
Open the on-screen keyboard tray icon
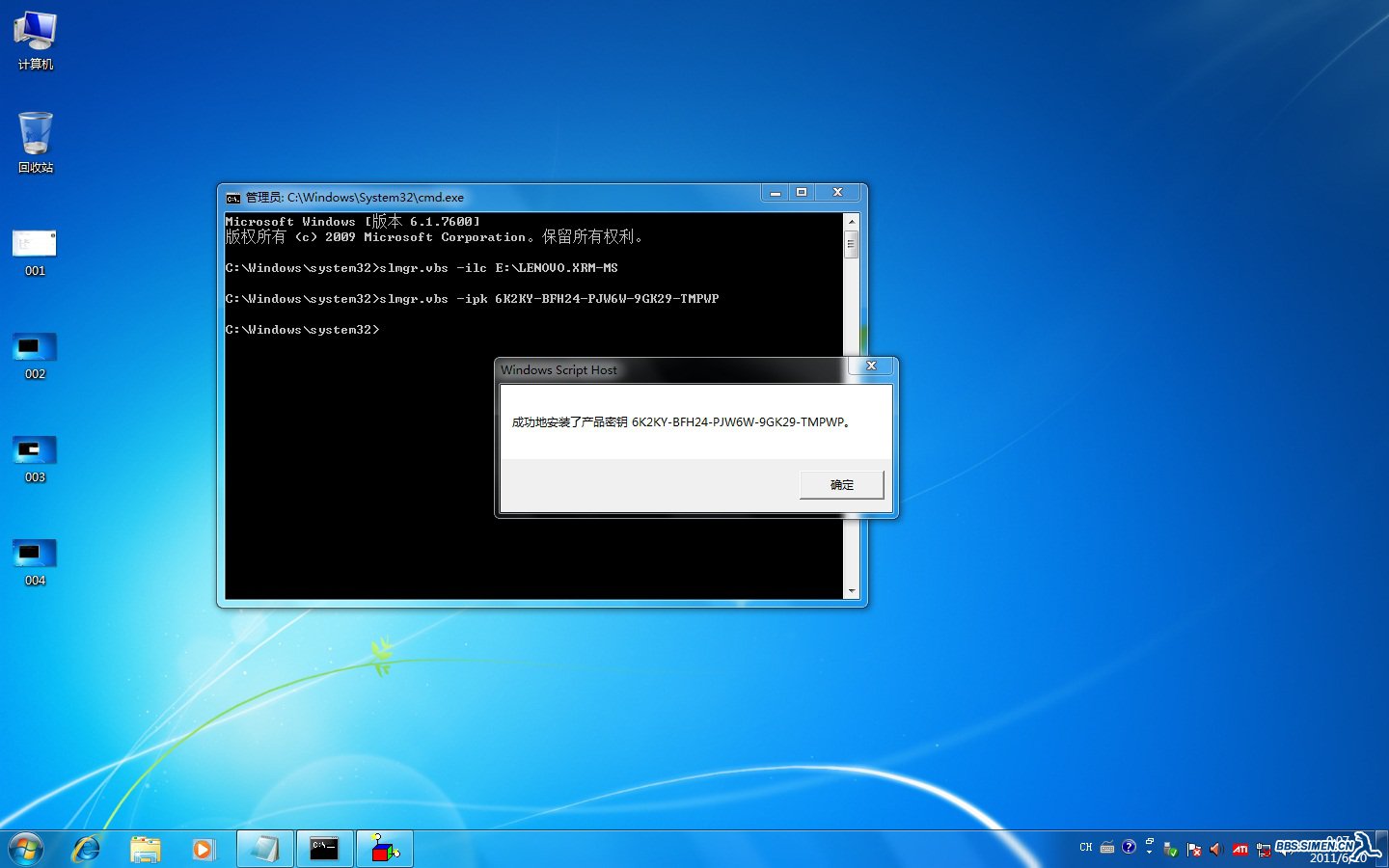1107,848
